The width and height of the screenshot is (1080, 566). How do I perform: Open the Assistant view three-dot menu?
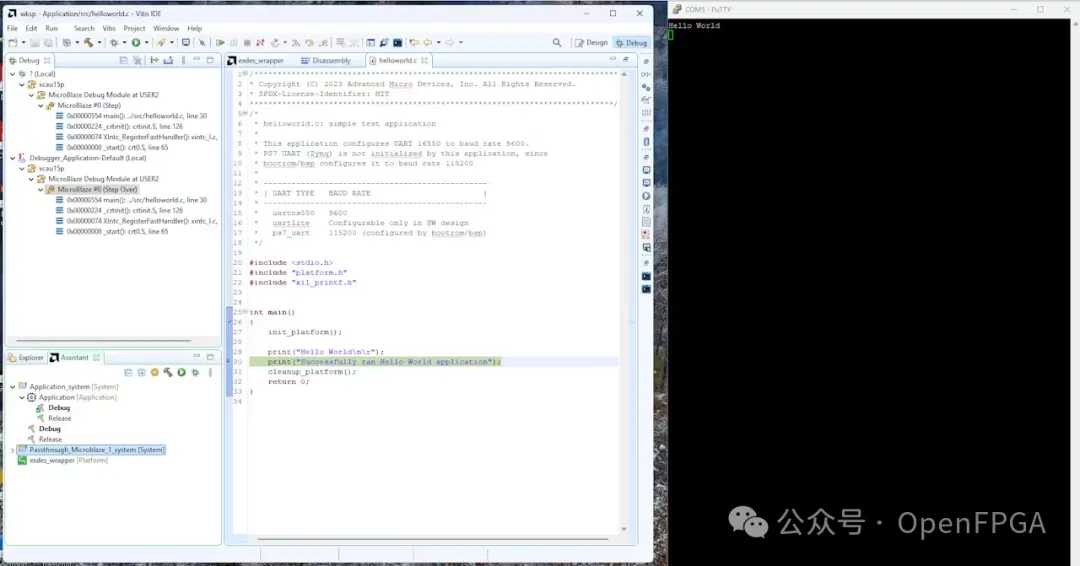click(x=210, y=373)
